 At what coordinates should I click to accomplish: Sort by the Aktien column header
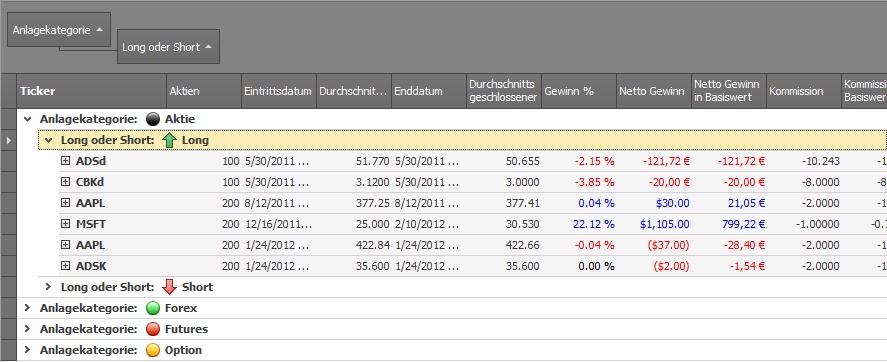pyautogui.click(x=204, y=91)
